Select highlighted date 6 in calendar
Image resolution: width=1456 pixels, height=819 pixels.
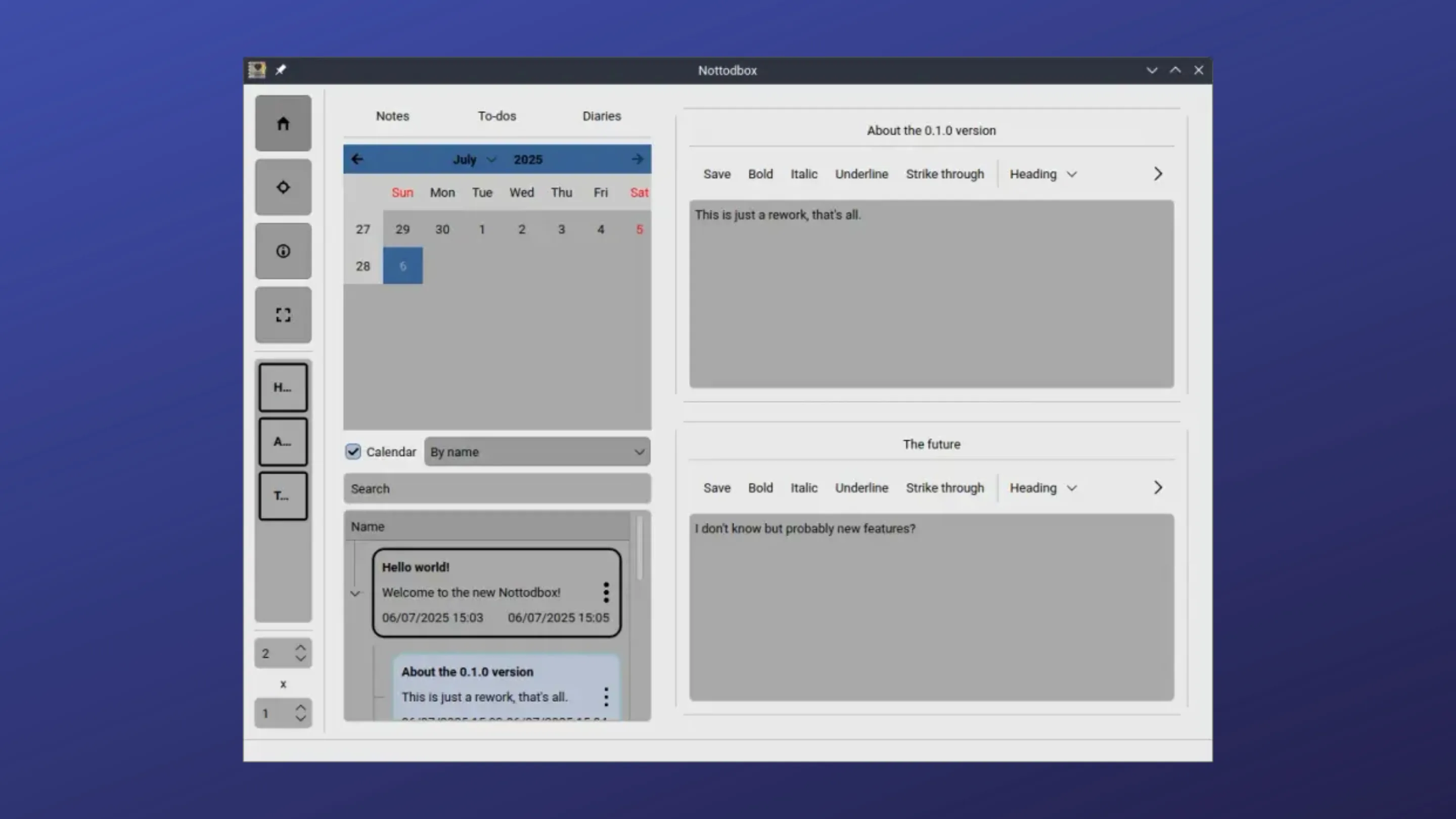pos(402,265)
